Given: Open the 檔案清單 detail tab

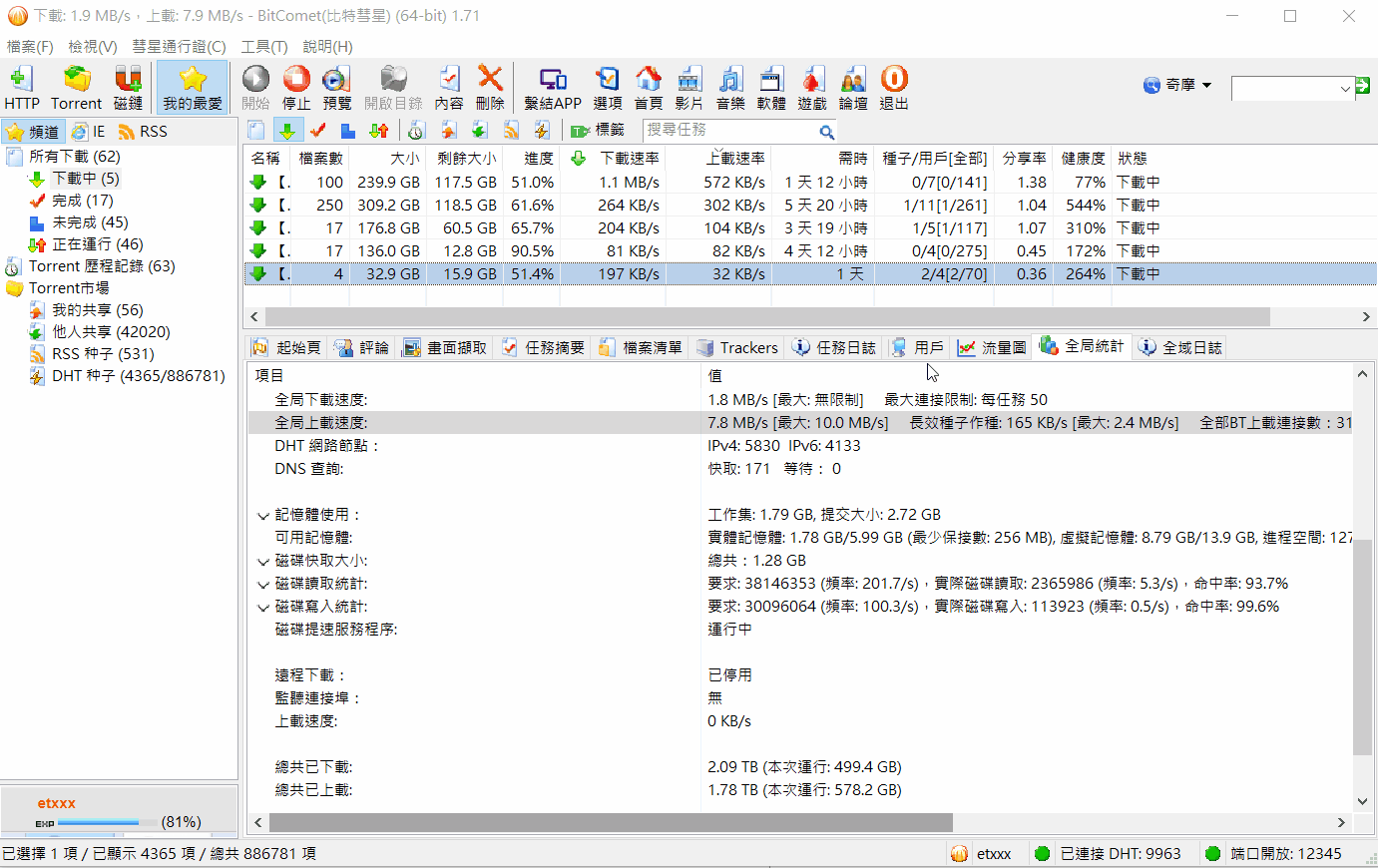Looking at the screenshot, I should 641,347.
